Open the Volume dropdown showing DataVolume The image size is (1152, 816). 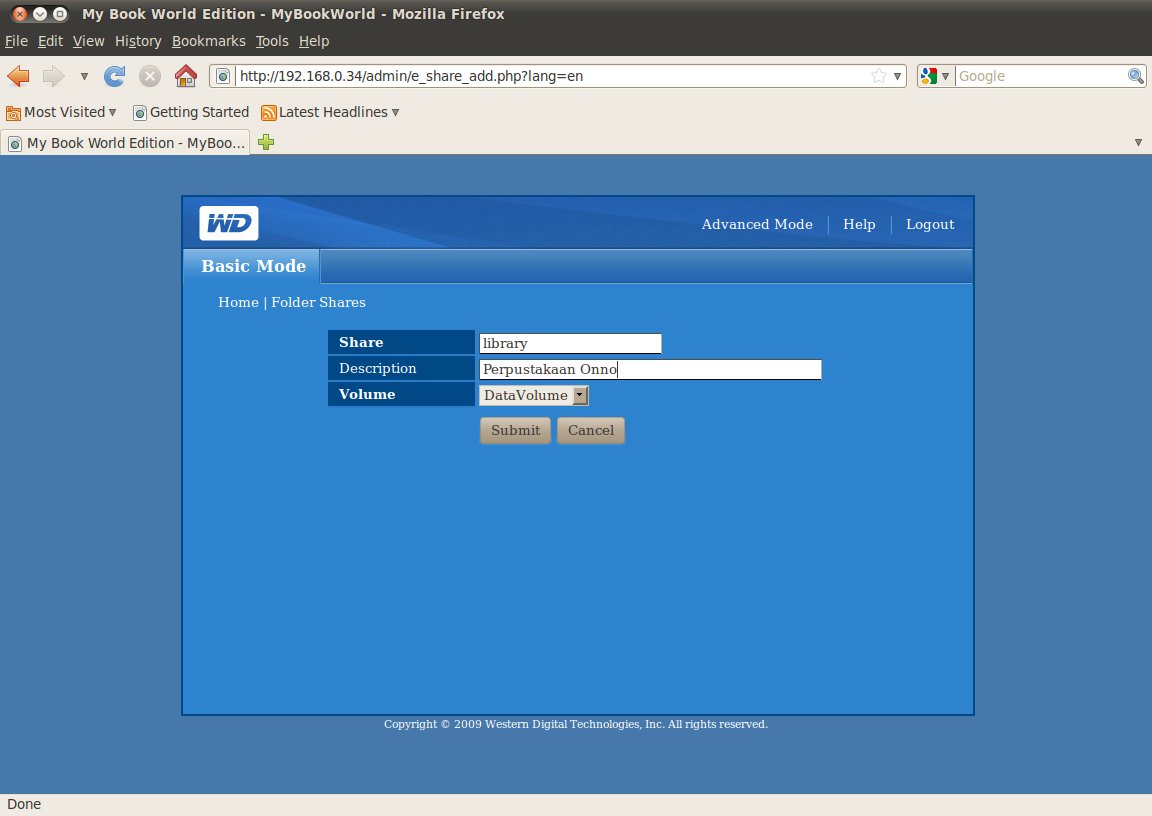533,395
